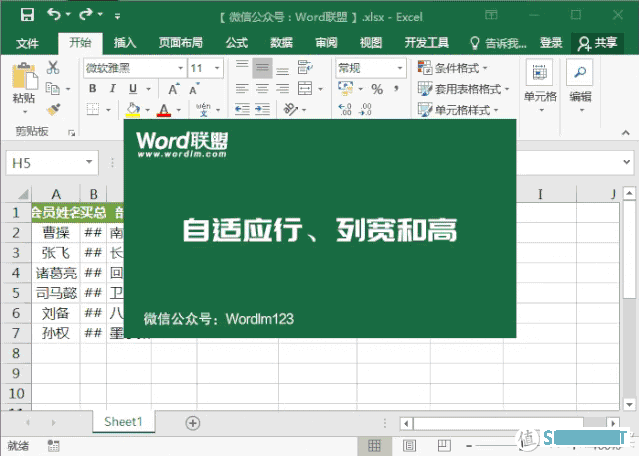The height and width of the screenshot is (456, 639).
Task: Click the Decrease Decimal icon
Action: [x=365, y=109]
